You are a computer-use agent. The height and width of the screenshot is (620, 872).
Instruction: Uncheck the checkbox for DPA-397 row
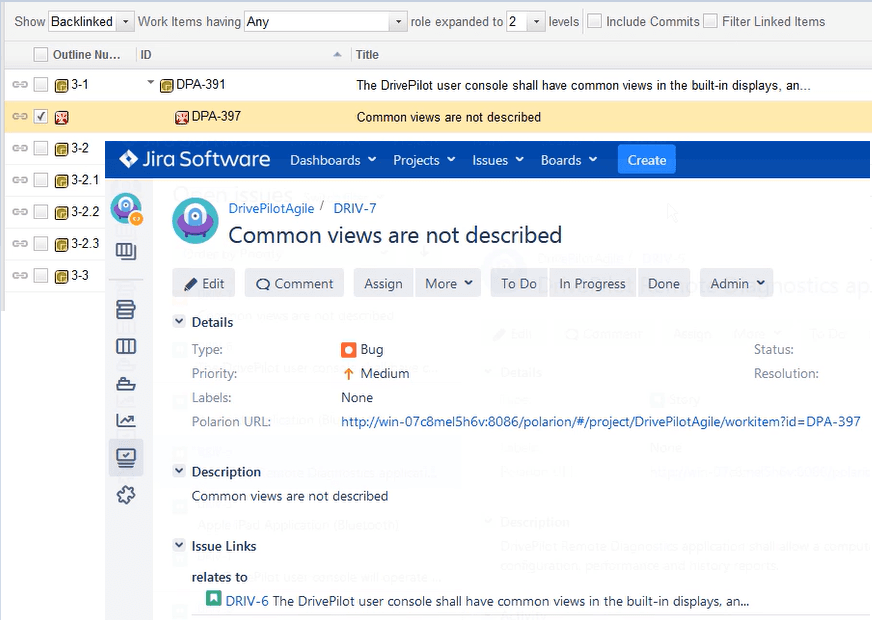pos(41,117)
